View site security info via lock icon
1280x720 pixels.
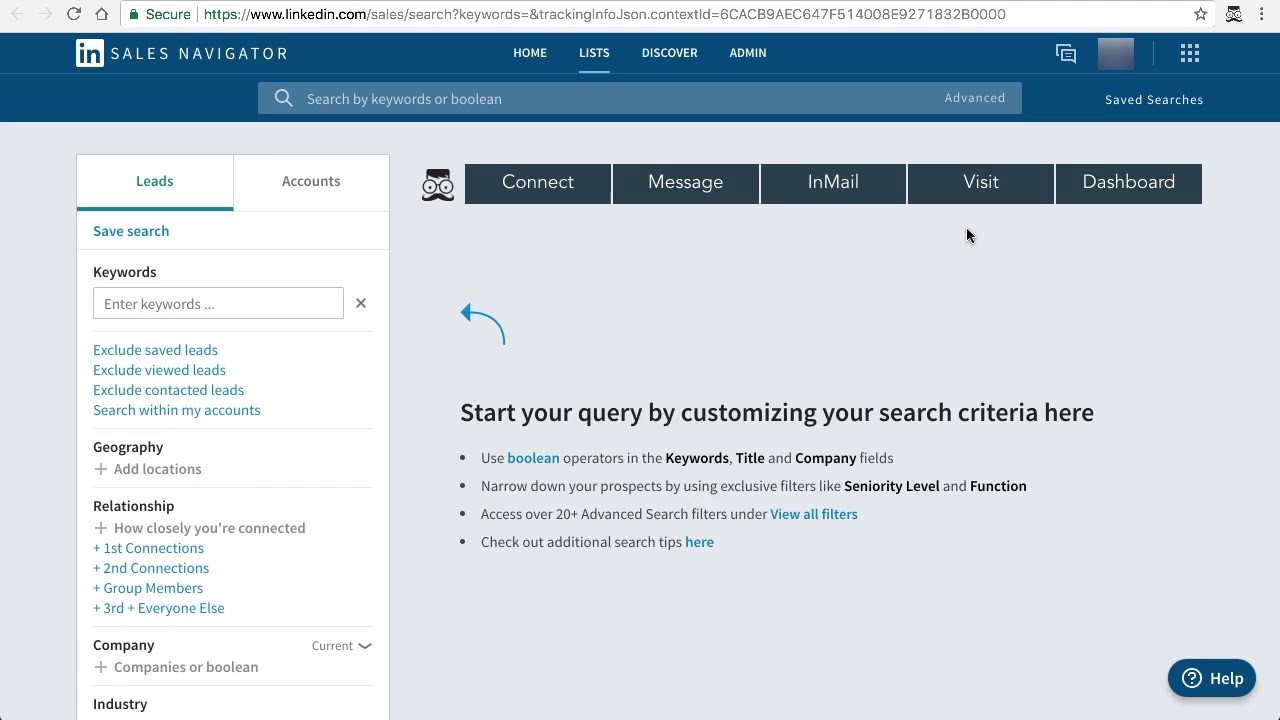click(134, 14)
